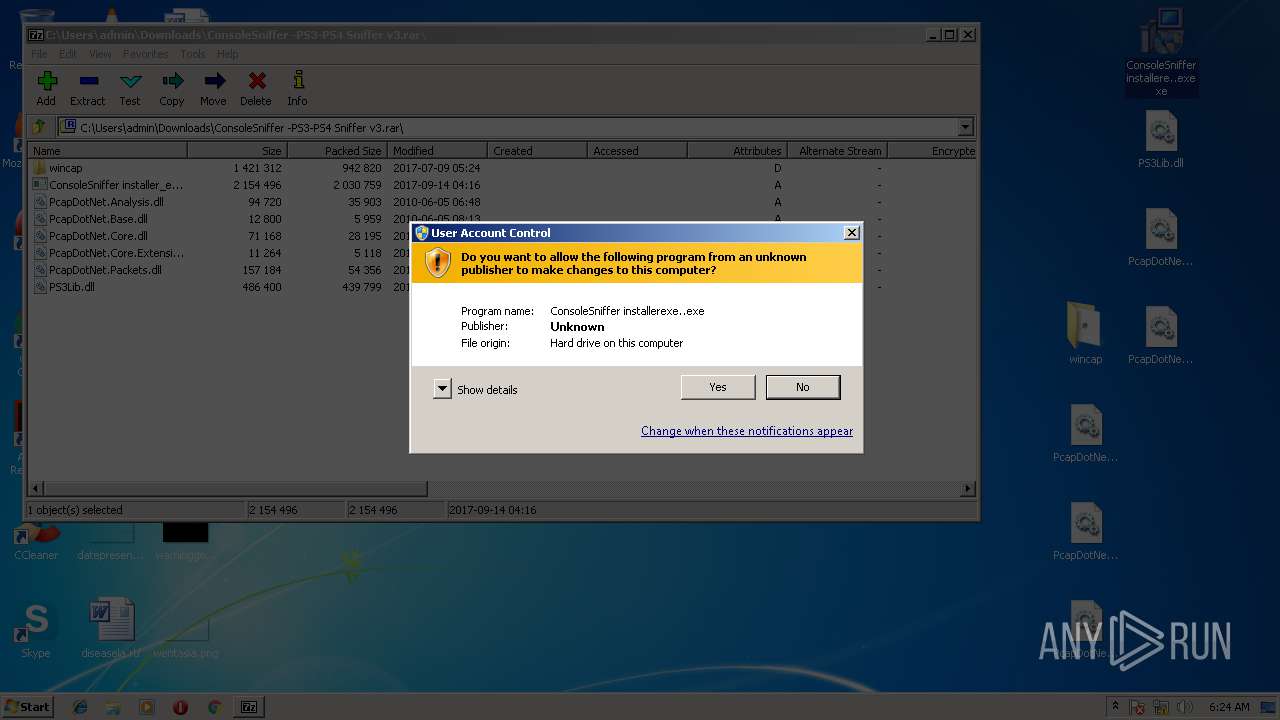The width and height of the screenshot is (1280, 720).
Task: Click the Extract toolbar icon
Action: coord(88,81)
